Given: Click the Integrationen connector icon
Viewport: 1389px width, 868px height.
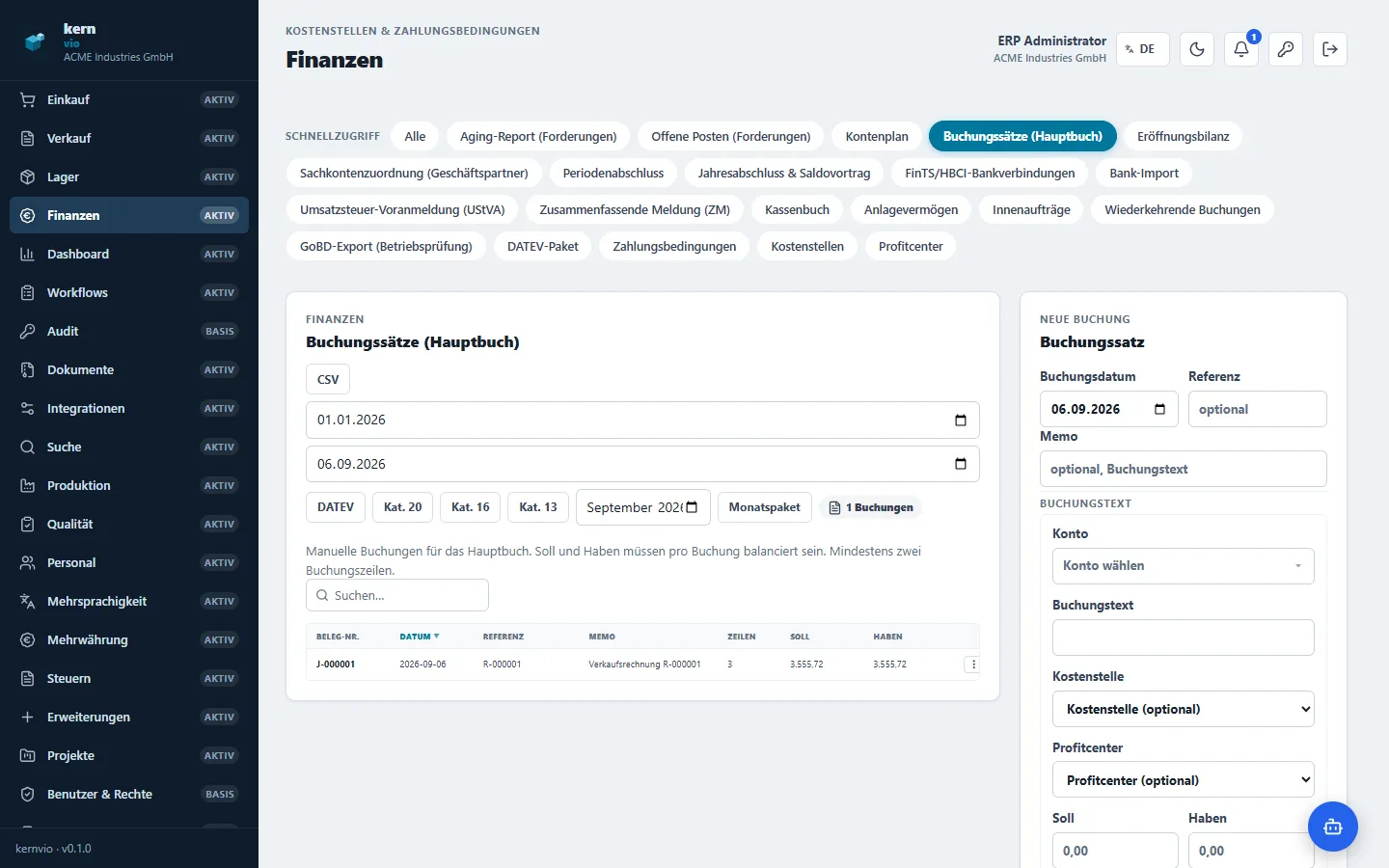Looking at the screenshot, I should pyautogui.click(x=28, y=408).
